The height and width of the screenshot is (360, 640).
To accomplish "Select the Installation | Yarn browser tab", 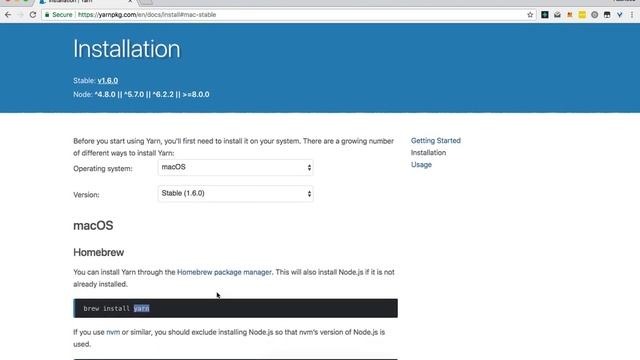I will [x=86, y=2].
